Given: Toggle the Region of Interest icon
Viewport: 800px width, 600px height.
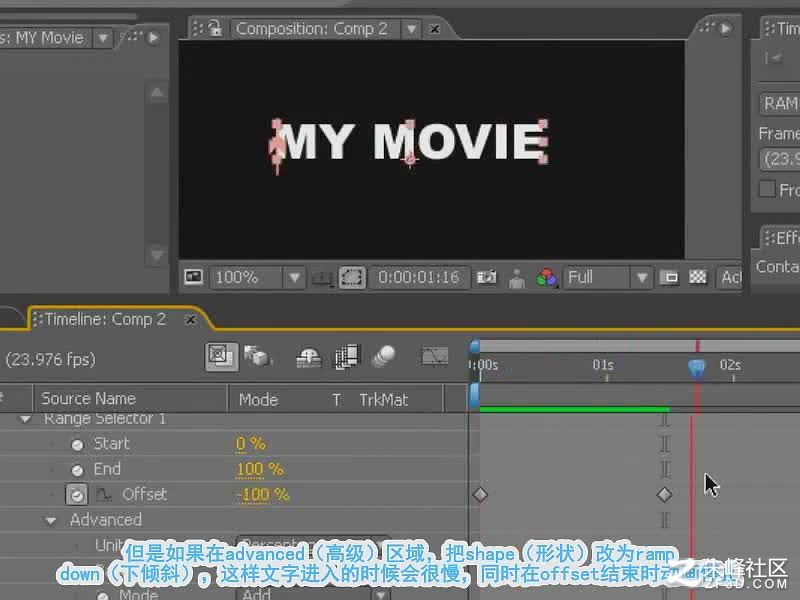Looking at the screenshot, I should coord(669,278).
